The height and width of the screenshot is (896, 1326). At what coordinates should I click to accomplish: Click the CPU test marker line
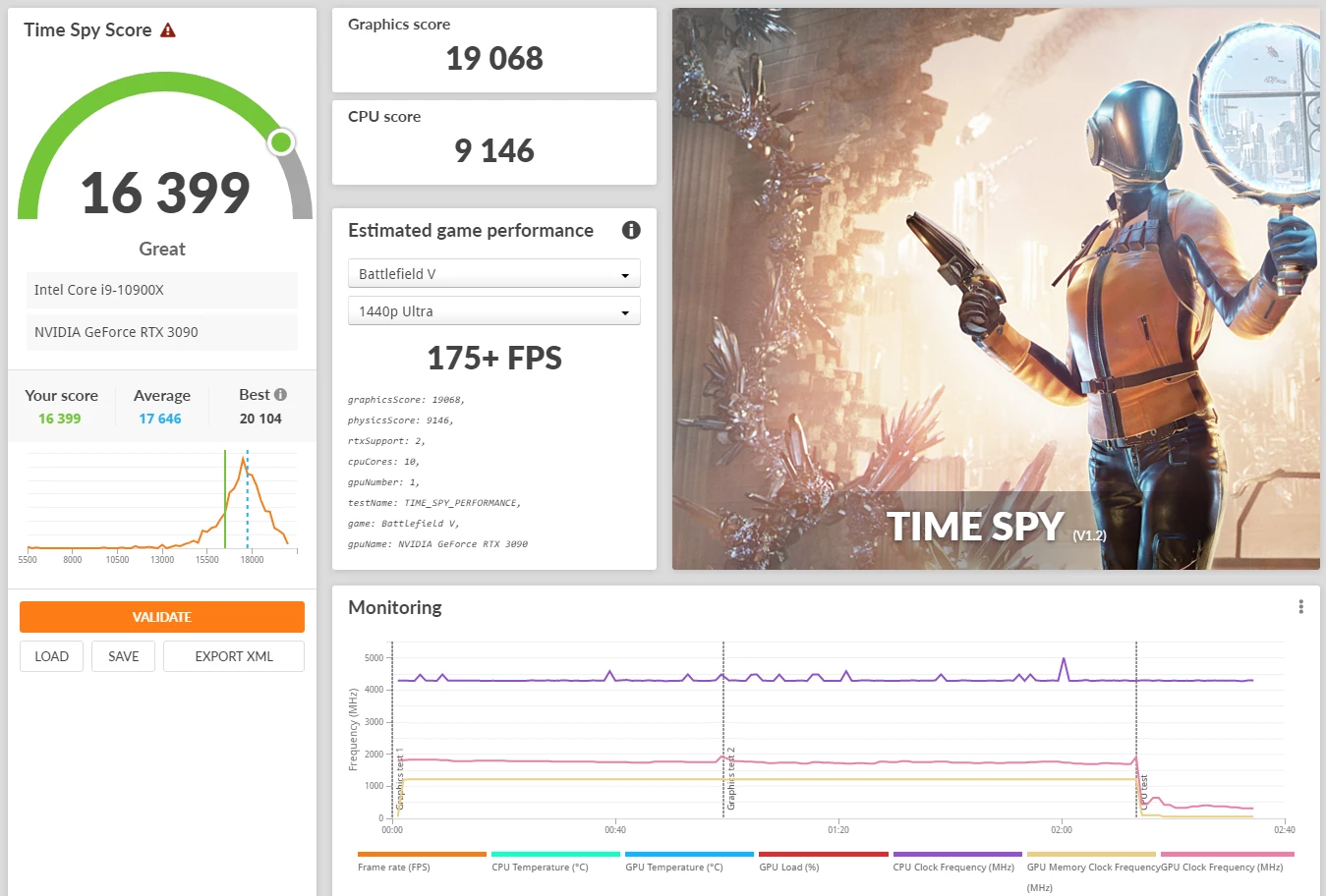1136,729
